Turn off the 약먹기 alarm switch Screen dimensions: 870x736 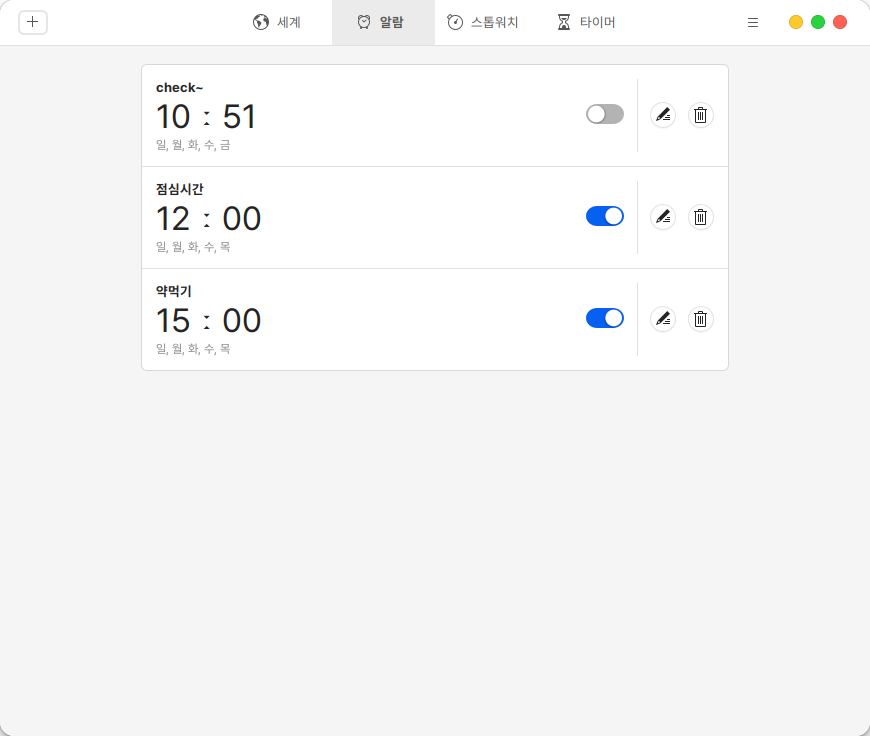[x=605, y=318]
